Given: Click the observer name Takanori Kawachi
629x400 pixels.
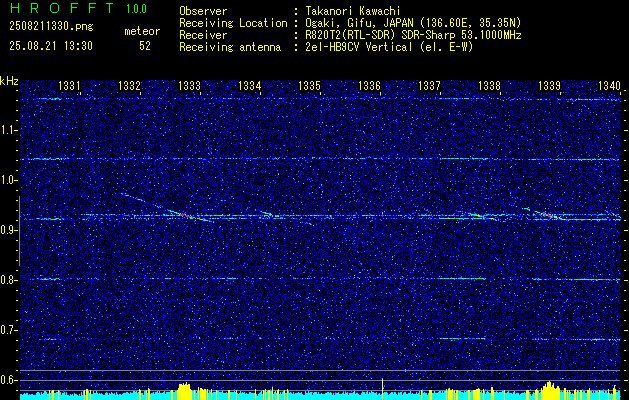Looking at the screenshot, I should [x=353, y=11].
